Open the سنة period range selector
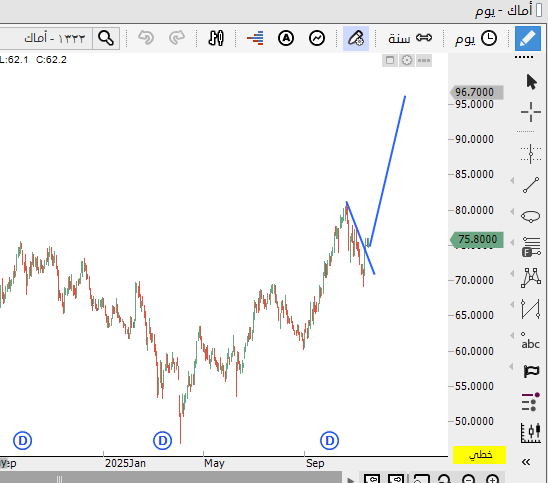 pos(410,38)
